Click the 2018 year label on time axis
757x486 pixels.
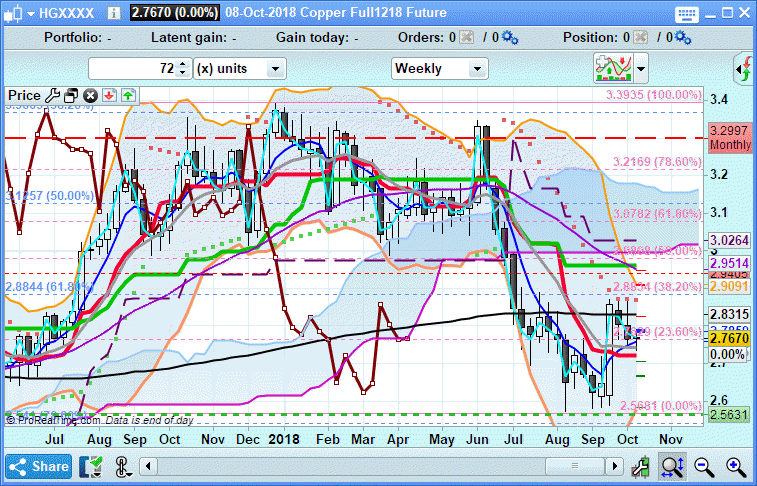click(284, 439)
